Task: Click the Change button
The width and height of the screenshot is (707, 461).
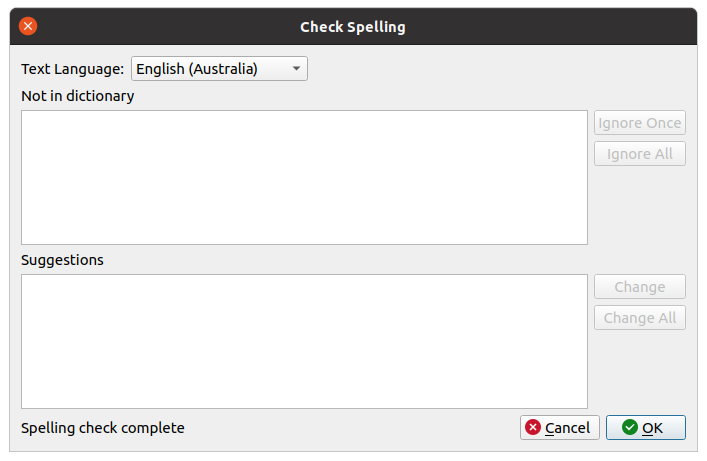Action: pos(640,287)
